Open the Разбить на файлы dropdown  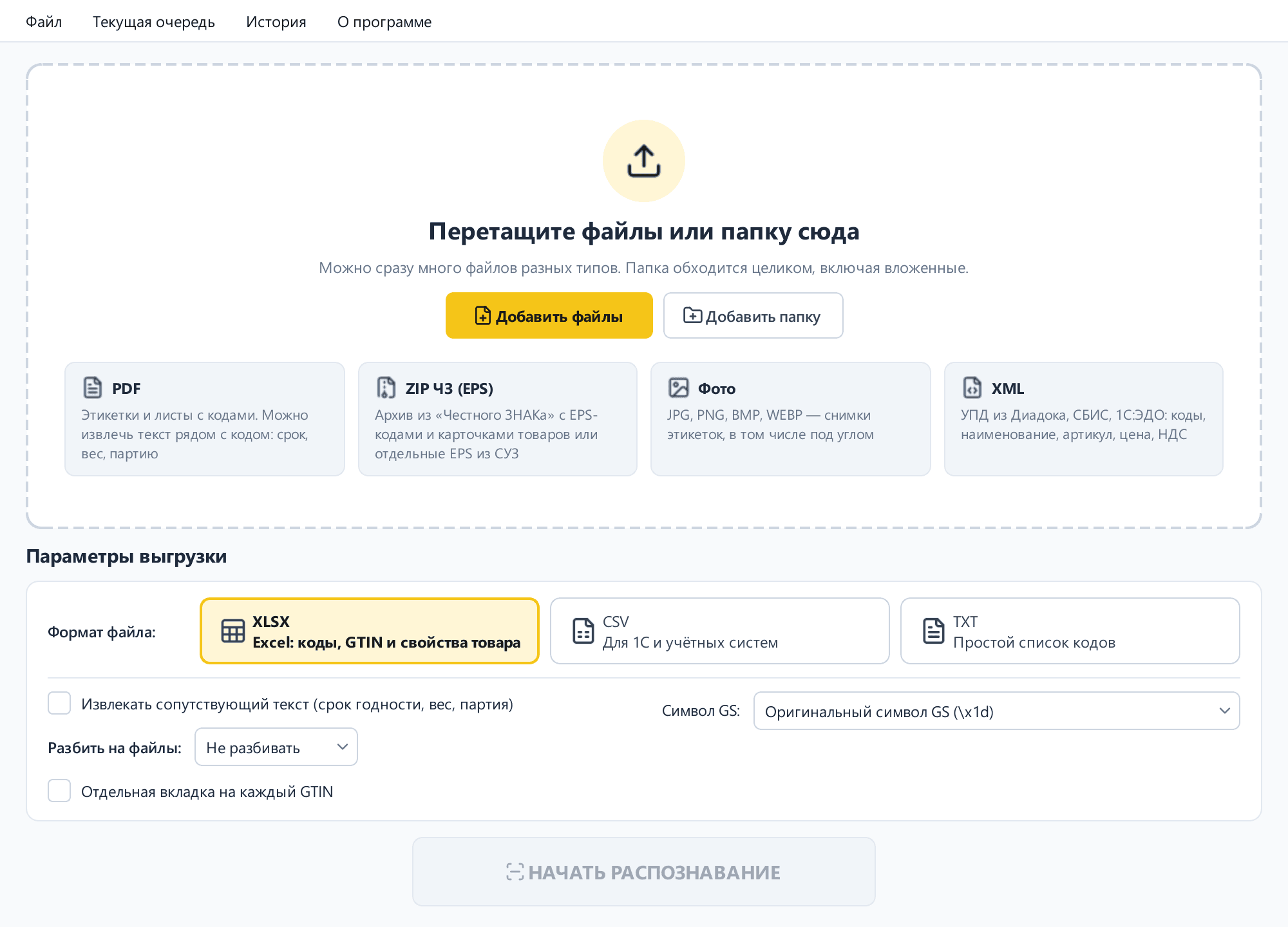click(276, 747)
